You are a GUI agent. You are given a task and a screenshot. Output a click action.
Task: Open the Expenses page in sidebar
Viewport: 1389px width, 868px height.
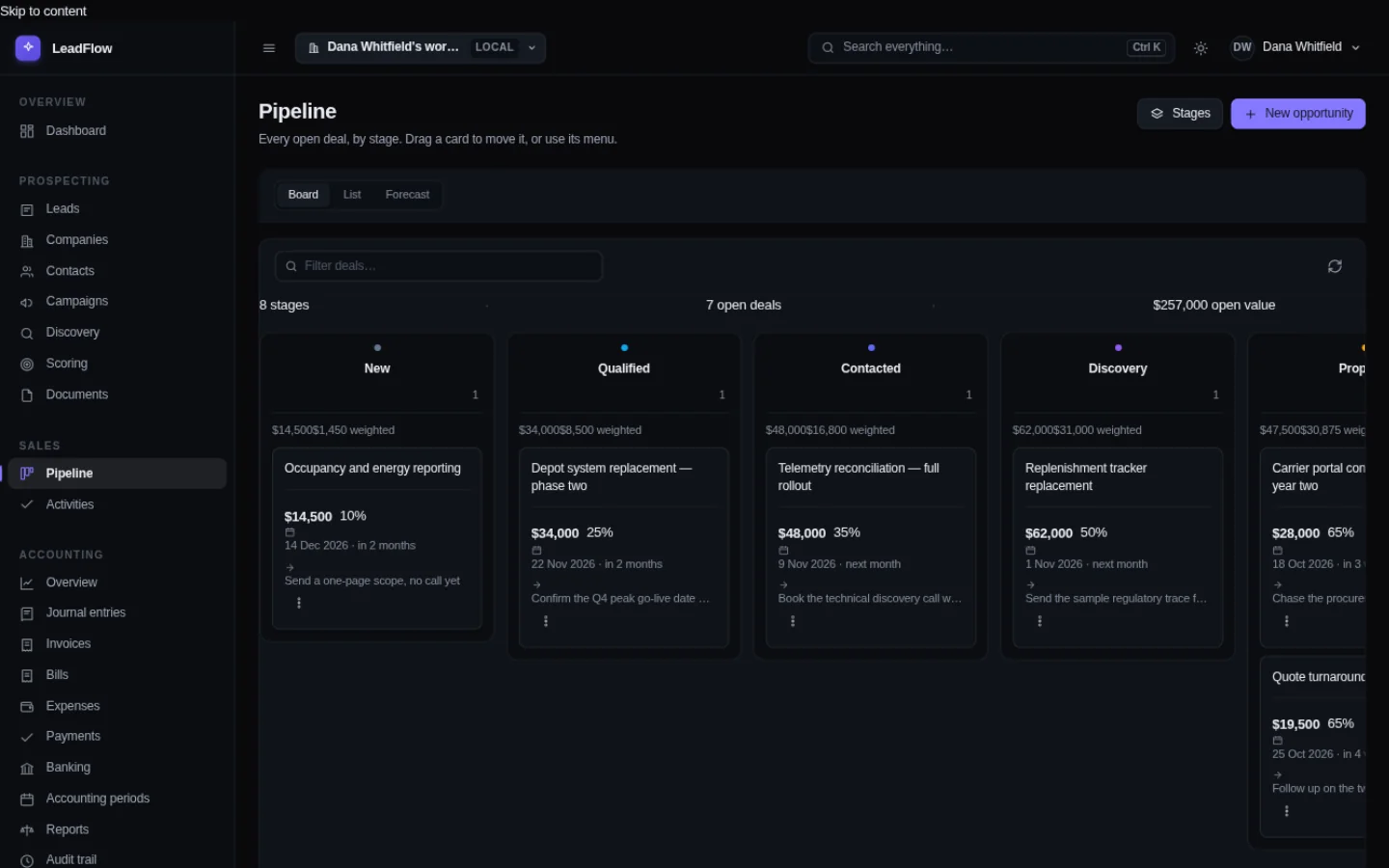tap(118, 706)
